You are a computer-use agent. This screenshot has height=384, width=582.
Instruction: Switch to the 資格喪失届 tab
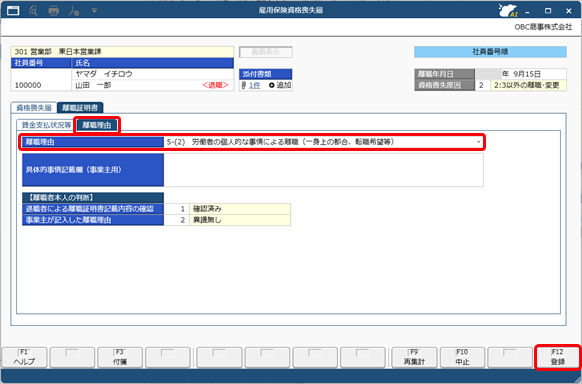34,108
